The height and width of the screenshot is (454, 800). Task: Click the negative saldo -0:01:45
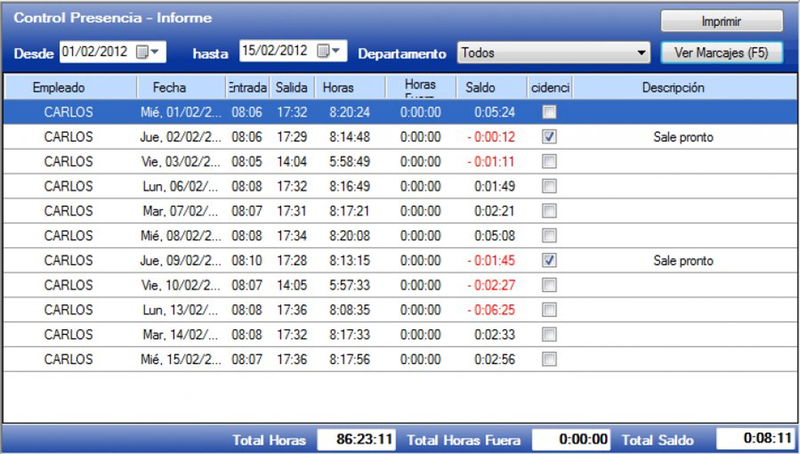(491, 260)
